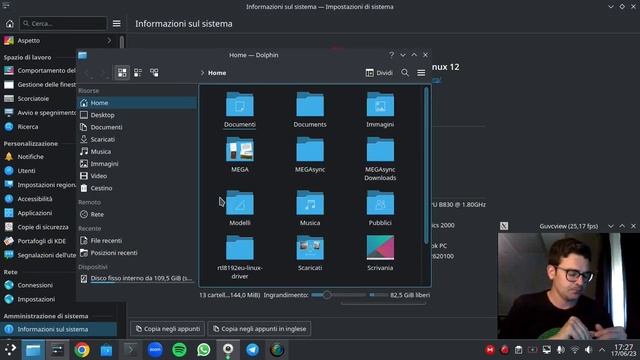Viewport: 640px width, 360px height.
Task: Open System Settings hamburger menu
Action: (117, 24)
